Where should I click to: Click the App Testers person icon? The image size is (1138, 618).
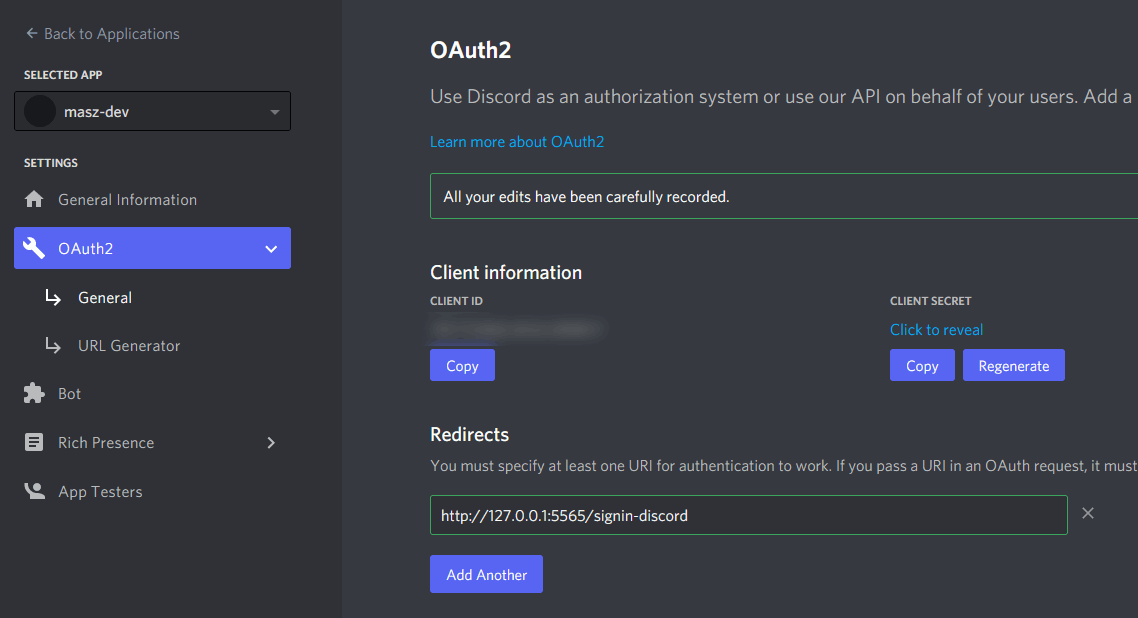[x=33, y=491]
